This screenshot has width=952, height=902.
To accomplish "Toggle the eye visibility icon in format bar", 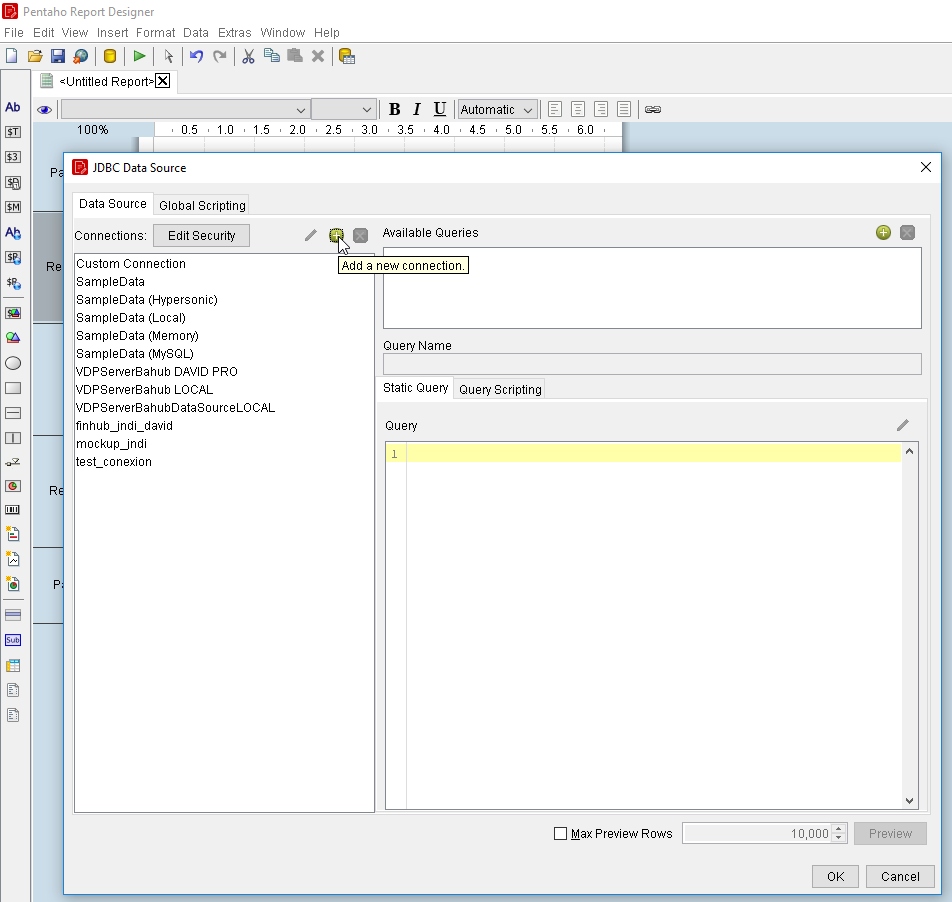I will pos(44,110).
